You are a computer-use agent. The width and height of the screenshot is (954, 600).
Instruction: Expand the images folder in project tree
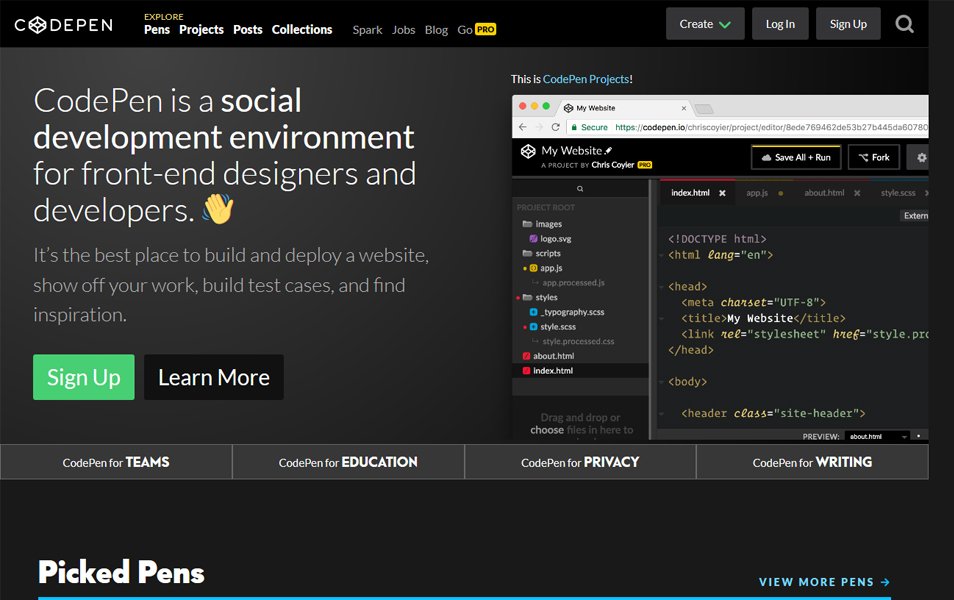coord(542,224)
